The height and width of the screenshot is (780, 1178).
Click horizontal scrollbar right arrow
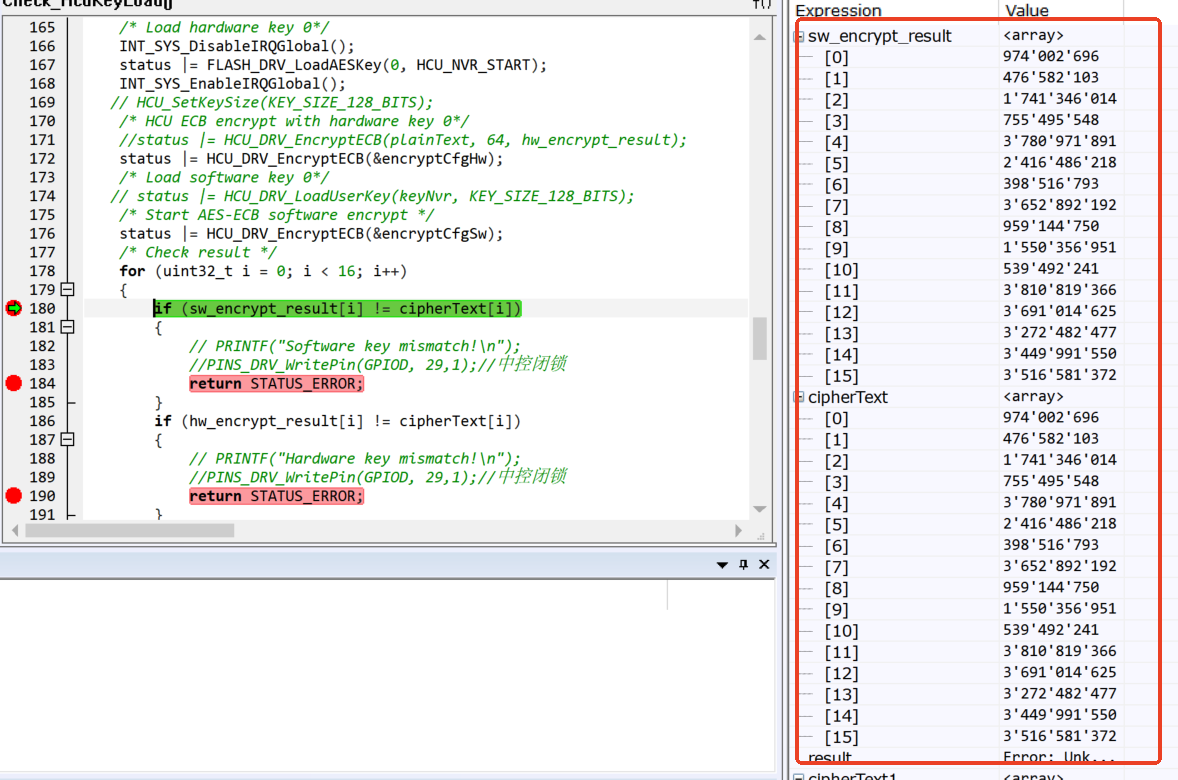739,531
